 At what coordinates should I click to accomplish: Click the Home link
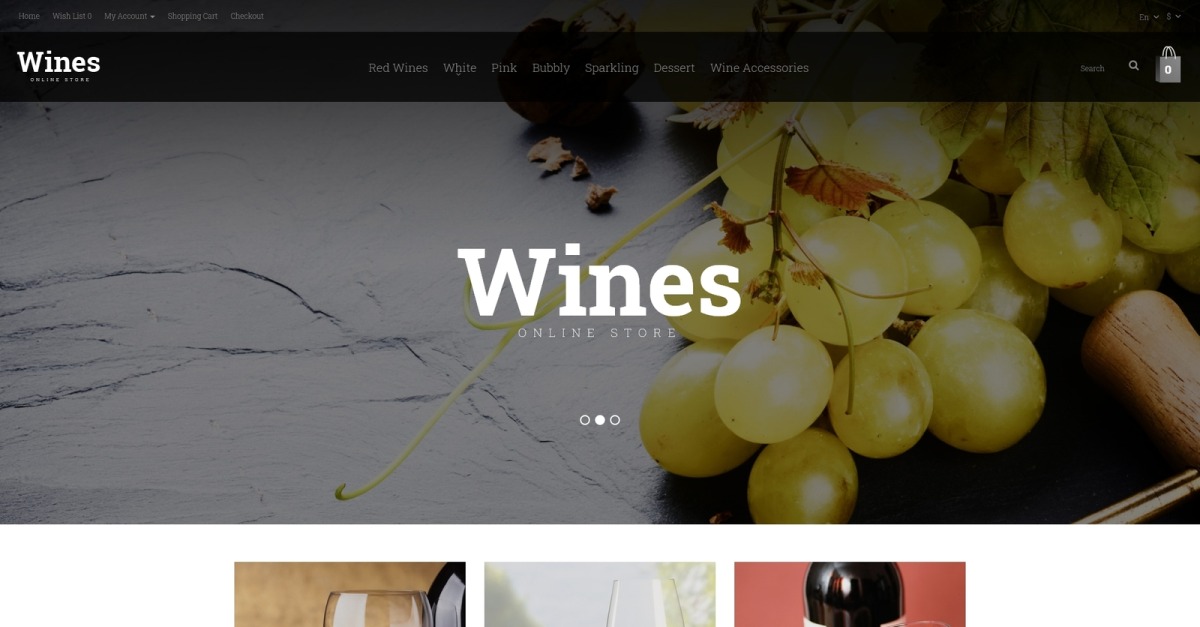pyautogui.click(x=29, y=16)
